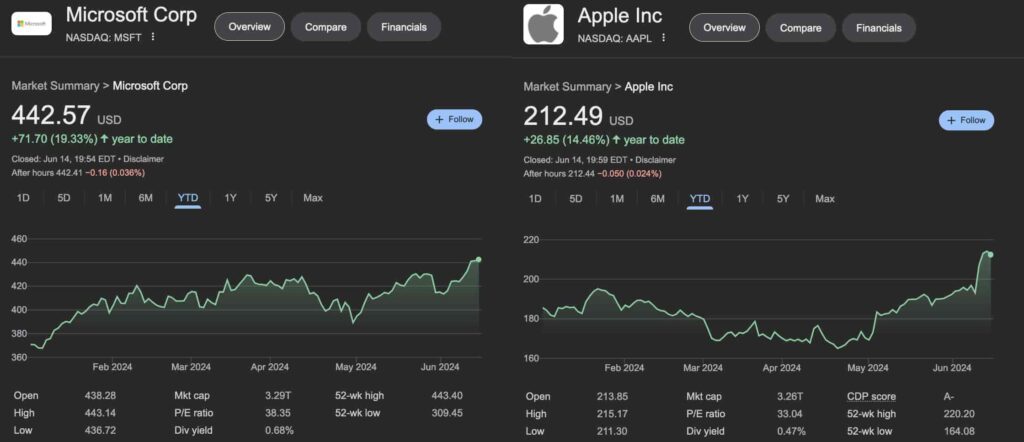Click the Microsoft logo icon
Screen dimensions: 1024x442
click(x=31, y=23)
